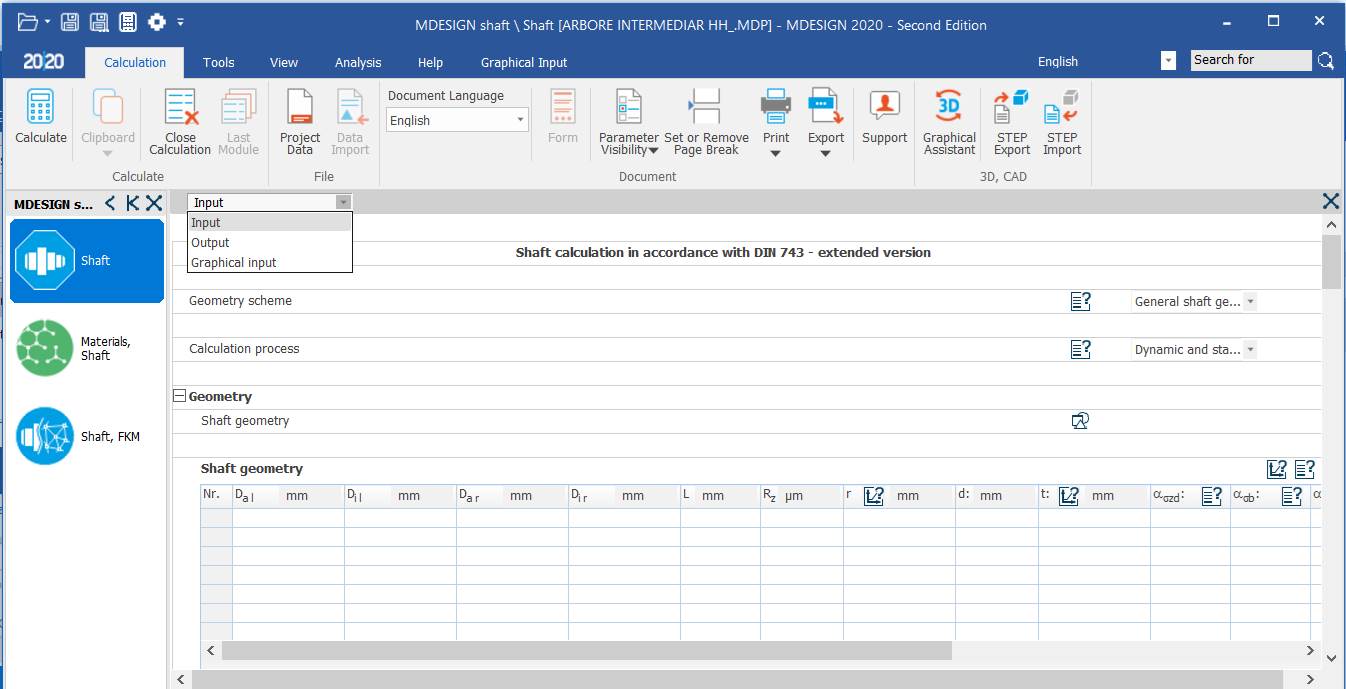Image resolution: width=1346 pixels, height=689 pixels.
Task: Close the MDESIGN module panel
Action: (x=154, y=203)
